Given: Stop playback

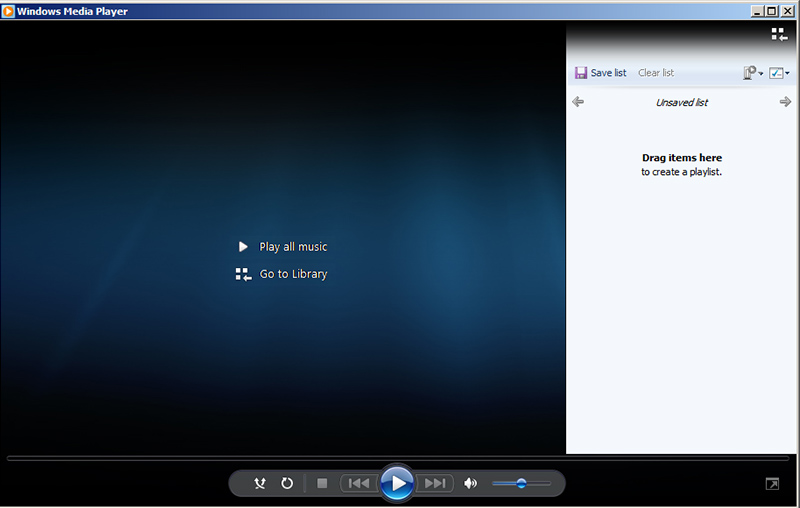Looking at the screenshot, I should [x=322, y=483].
